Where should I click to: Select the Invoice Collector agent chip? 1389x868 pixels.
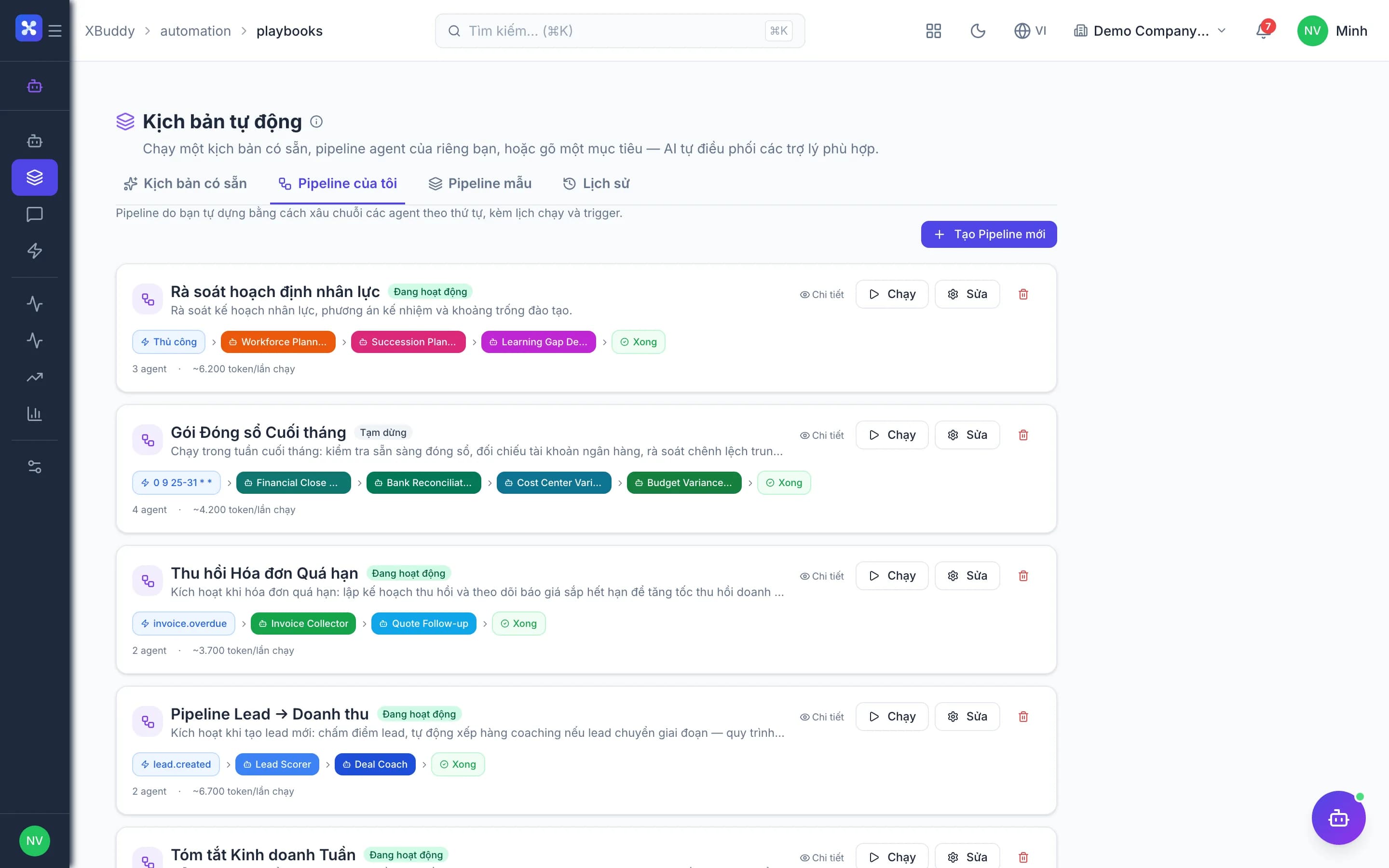(303, 624)
